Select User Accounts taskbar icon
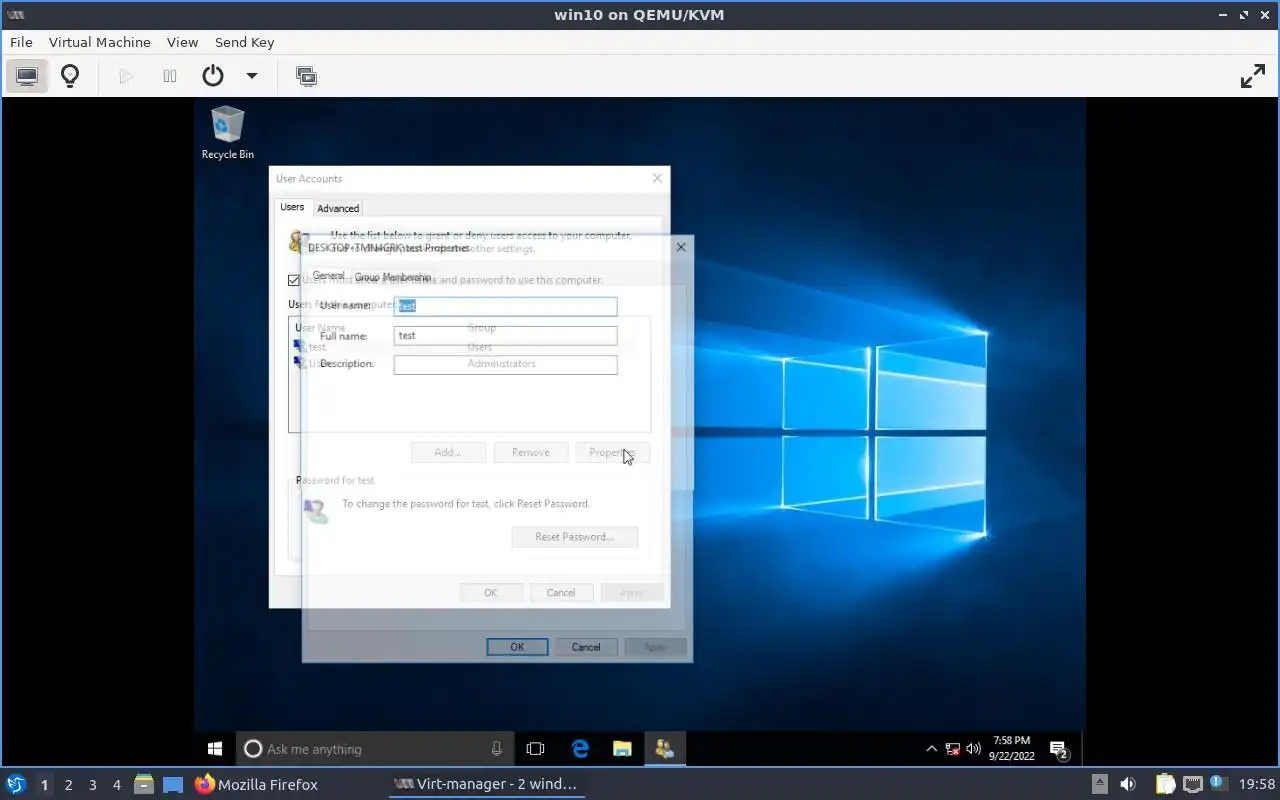 coord(664,748)
